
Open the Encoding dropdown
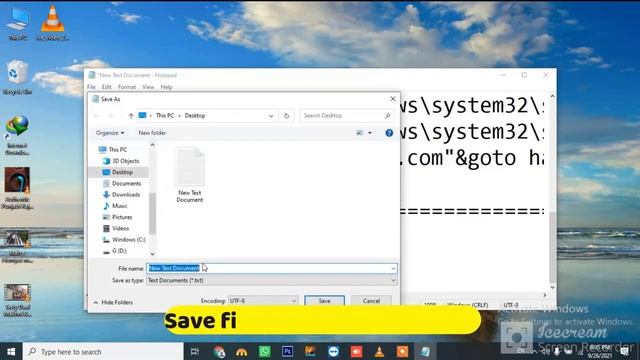tap(262, 301)
